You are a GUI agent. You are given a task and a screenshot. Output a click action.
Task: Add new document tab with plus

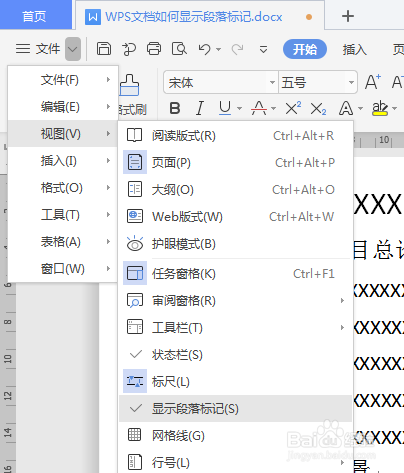[x=348, y=16]
